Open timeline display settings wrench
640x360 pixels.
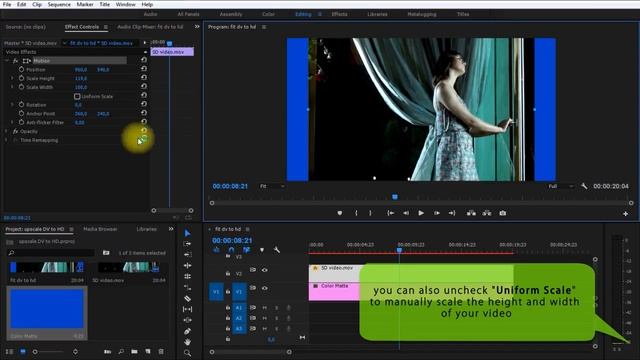tap(276, 250)
